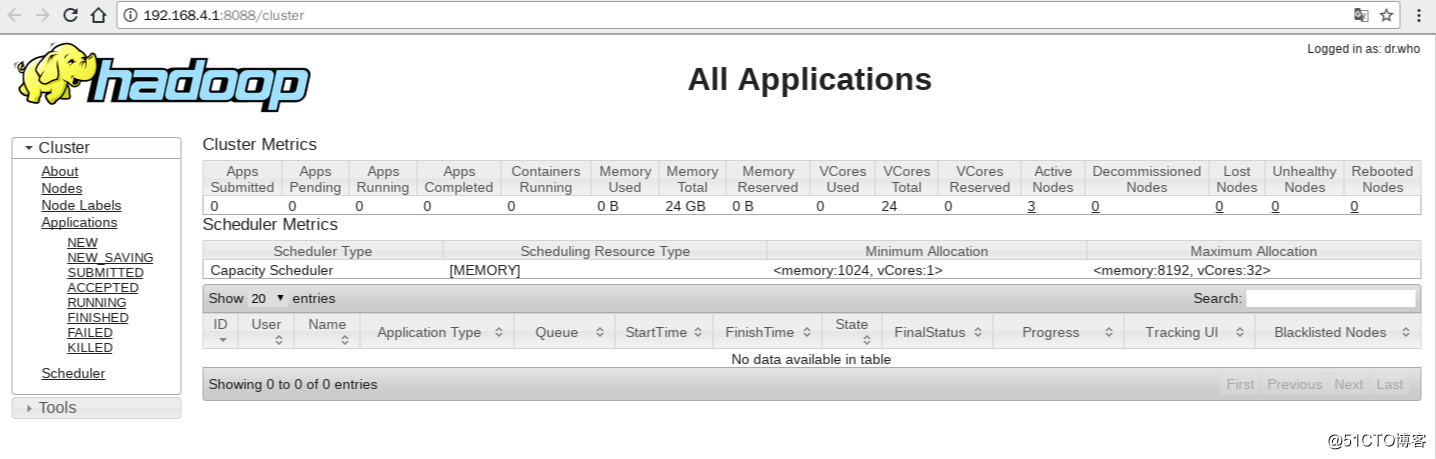
Task: Sort table by Name column
Action: tap(327, 331)
